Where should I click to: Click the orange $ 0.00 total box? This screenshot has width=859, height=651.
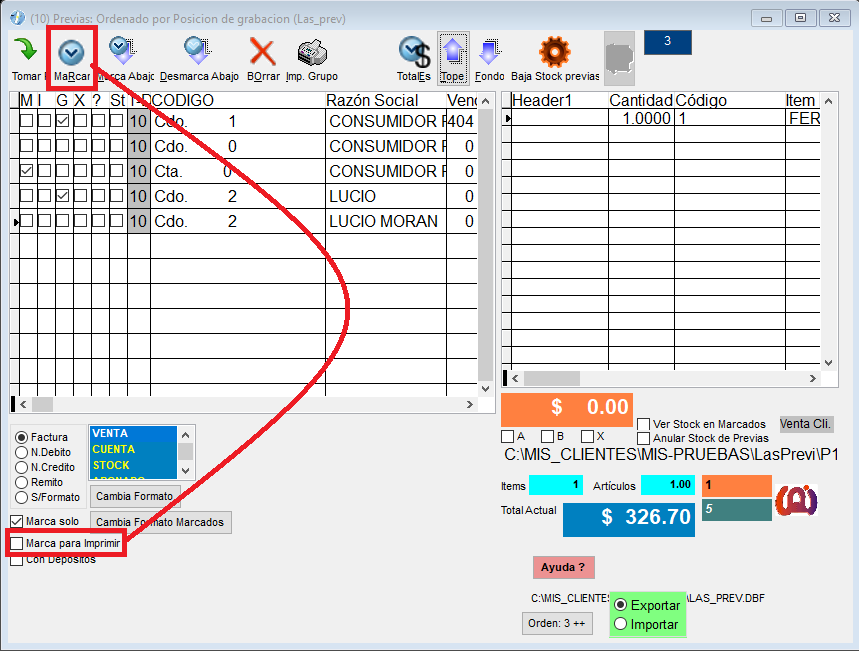[565, 408]
